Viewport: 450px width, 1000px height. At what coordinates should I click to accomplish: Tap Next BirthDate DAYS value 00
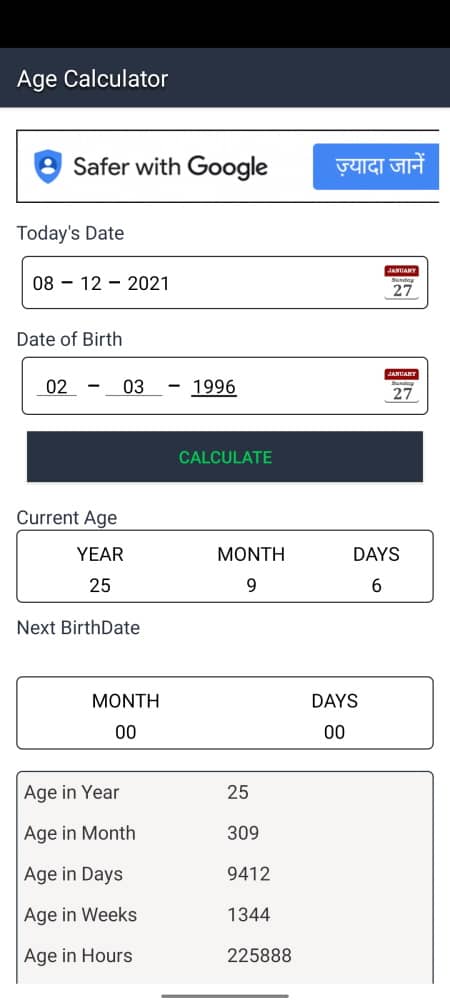[335, 732]
